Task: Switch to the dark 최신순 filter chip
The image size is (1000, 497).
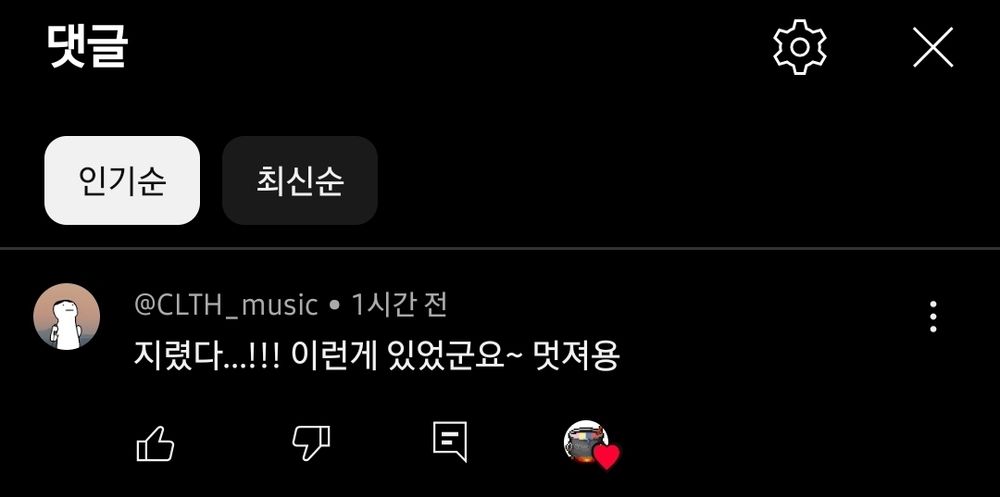Action: 300,181
